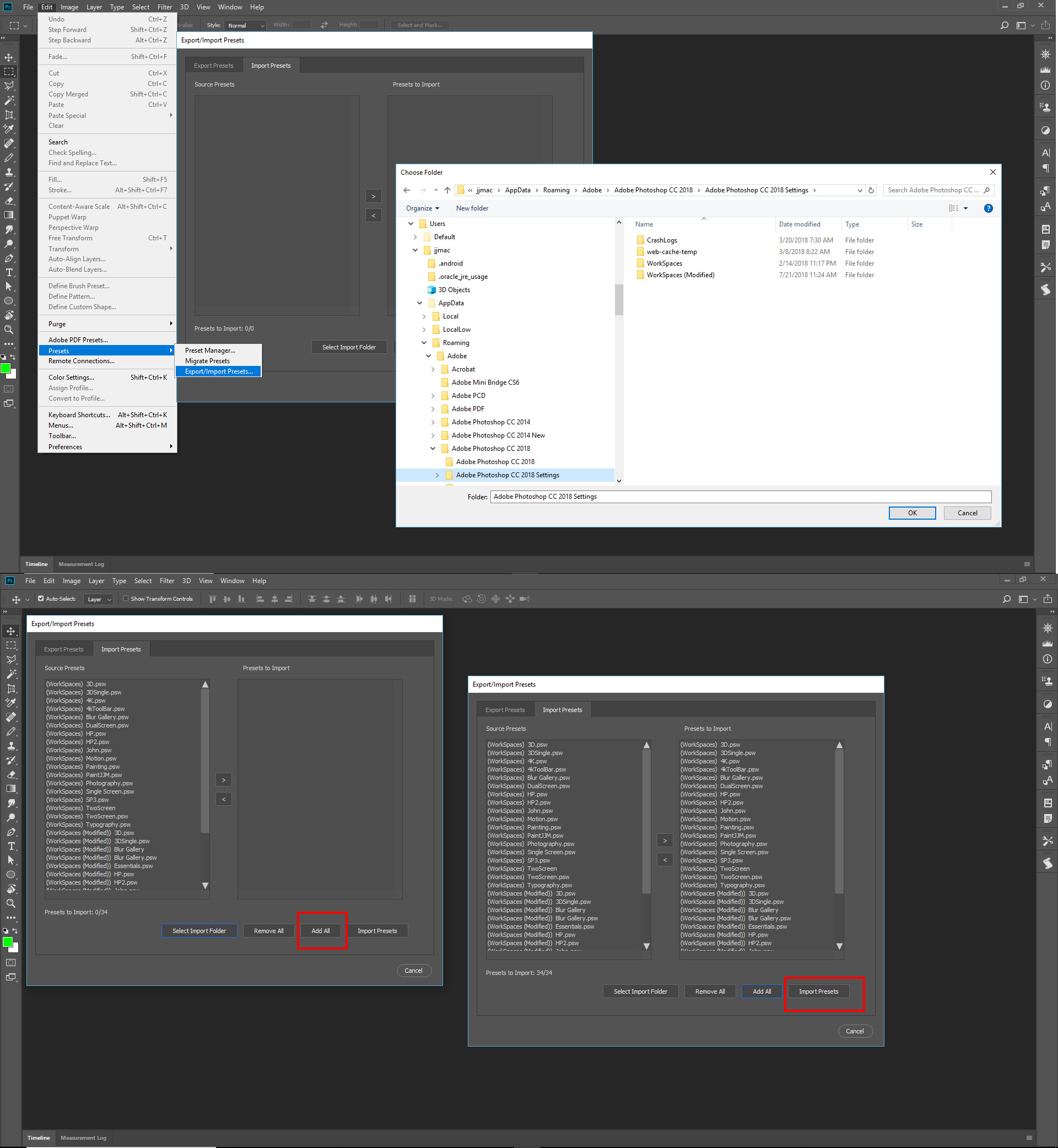Screen dimensions: 1058x1148
Task: Select Path Selection tool in lower toolbar
Action: pos(11,860)
